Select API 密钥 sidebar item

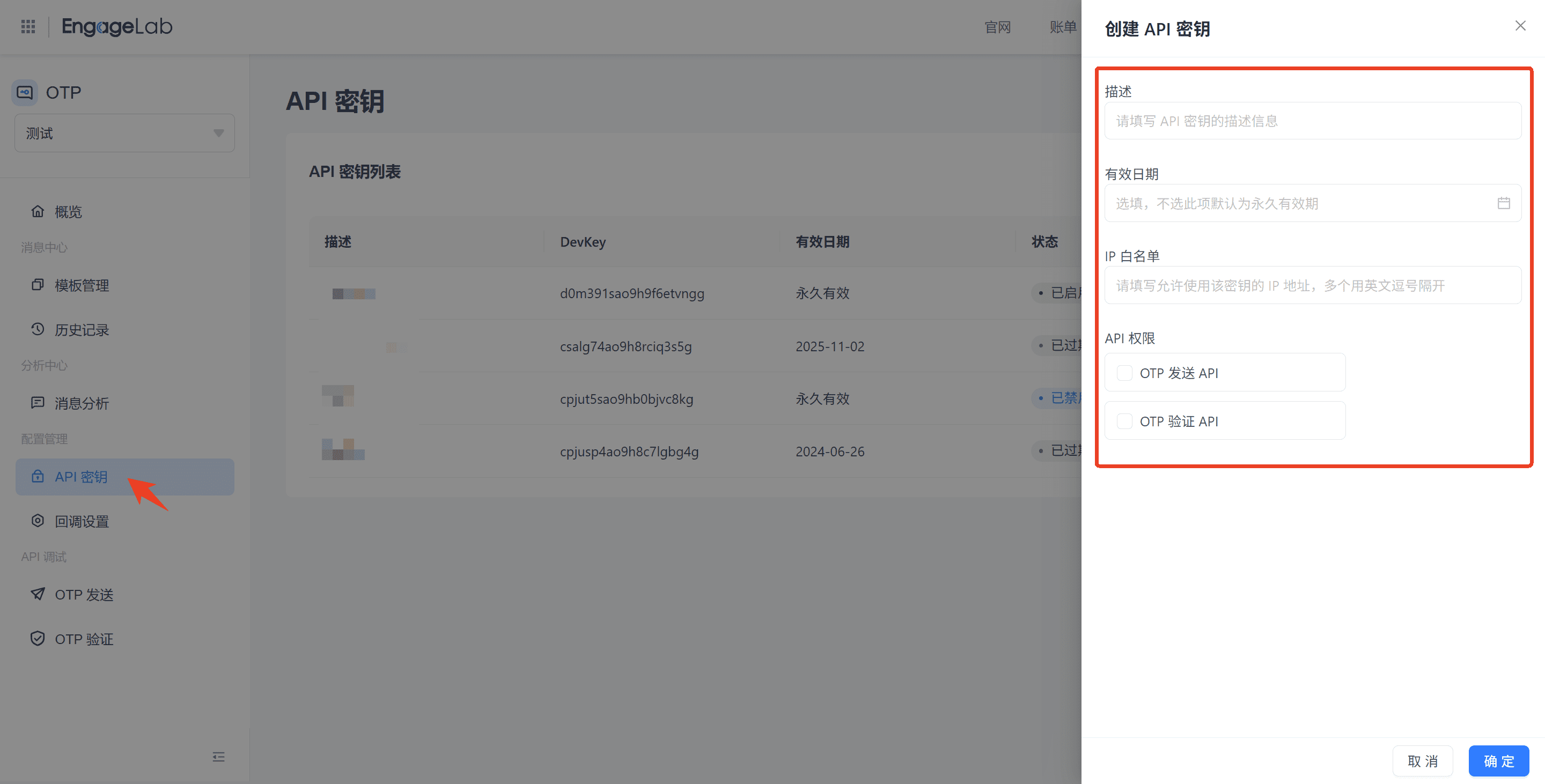point(125,477)
